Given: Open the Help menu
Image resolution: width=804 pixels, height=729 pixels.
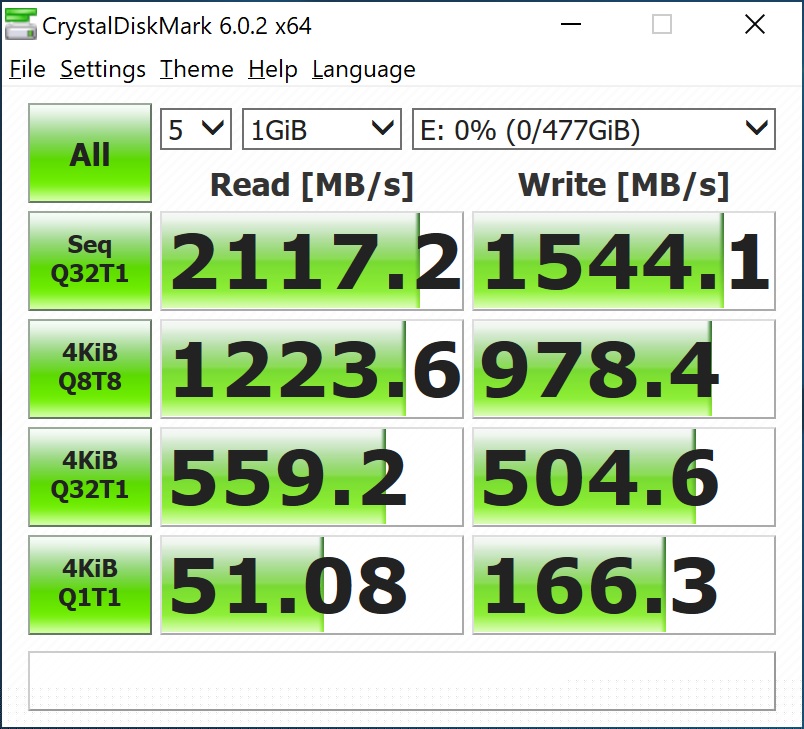Looking at the screenshot, I should pyautogui.click(x=273, y=69).
